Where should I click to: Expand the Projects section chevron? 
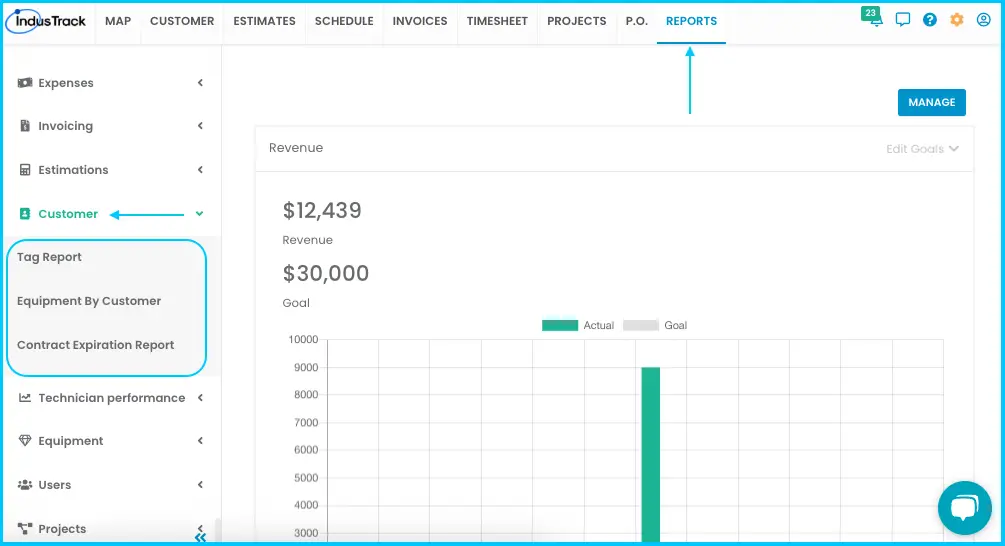[201, 527]
